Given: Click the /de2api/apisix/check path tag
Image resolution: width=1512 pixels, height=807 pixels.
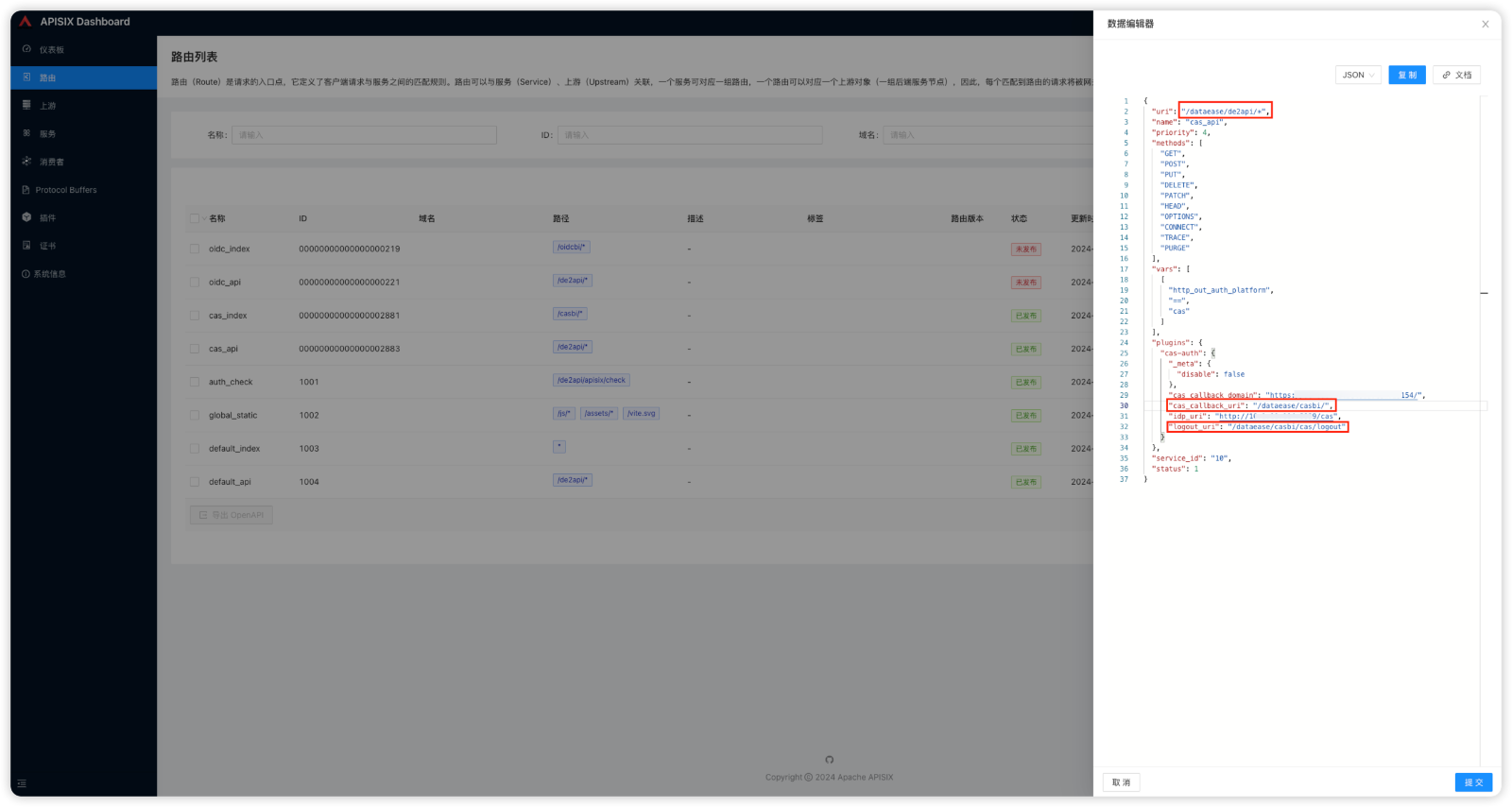Looking at the screenshot, I should [592, 380].
